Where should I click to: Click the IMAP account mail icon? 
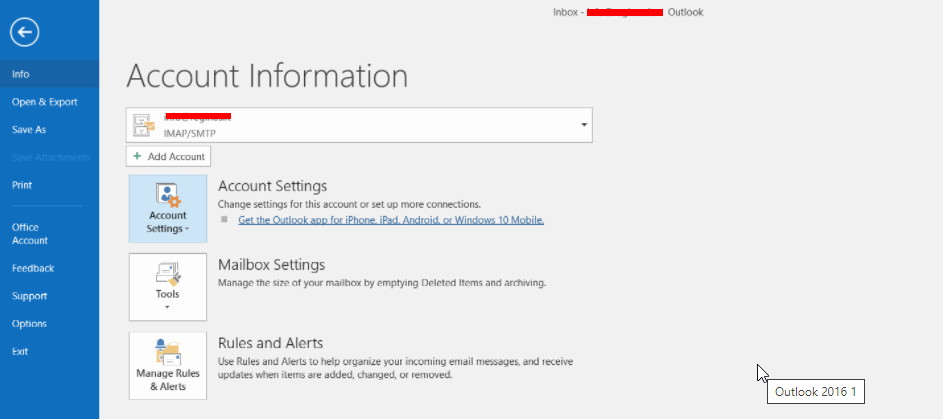[144, 124]
